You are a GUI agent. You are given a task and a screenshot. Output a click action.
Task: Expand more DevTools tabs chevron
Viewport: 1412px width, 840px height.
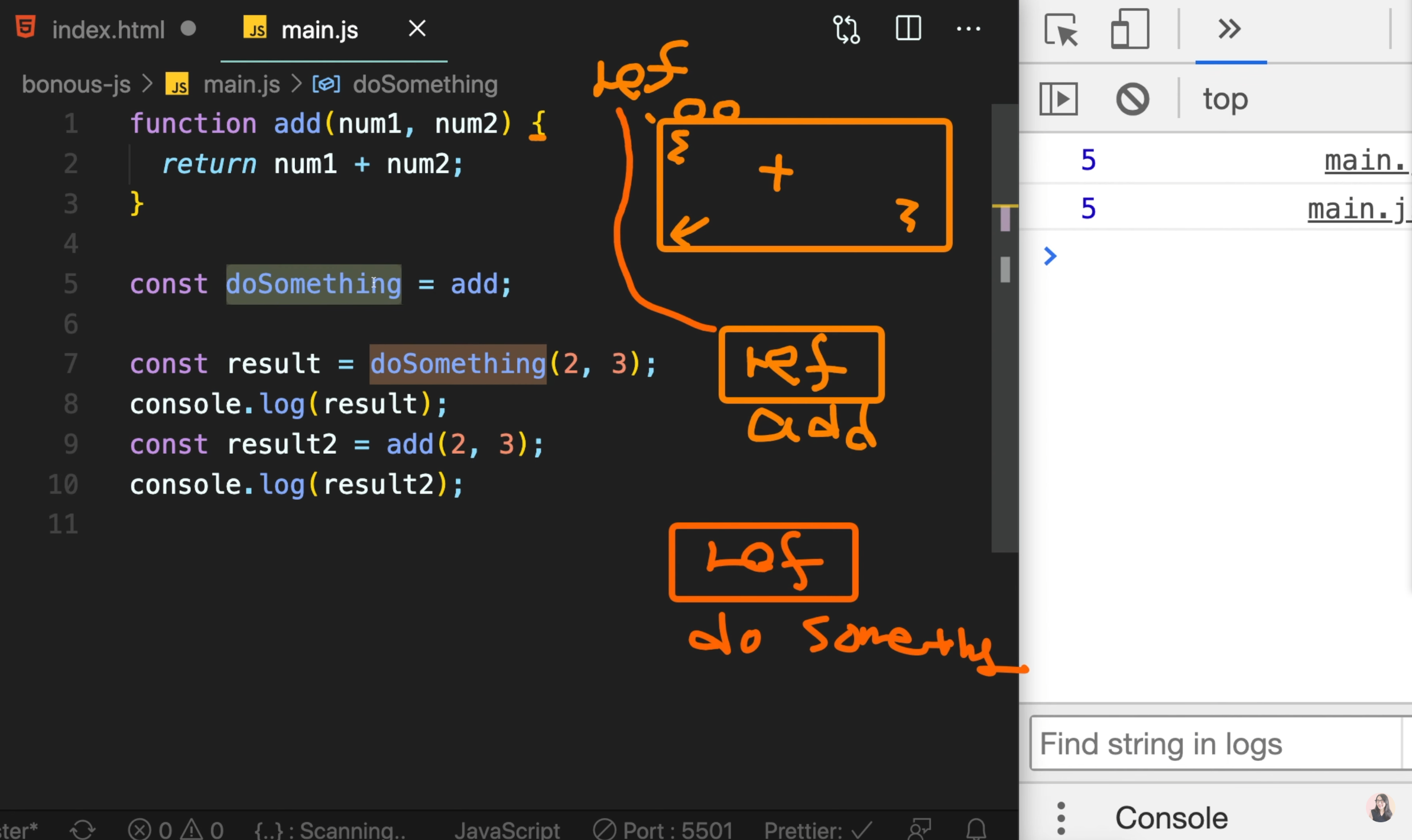click(1229, 29)
